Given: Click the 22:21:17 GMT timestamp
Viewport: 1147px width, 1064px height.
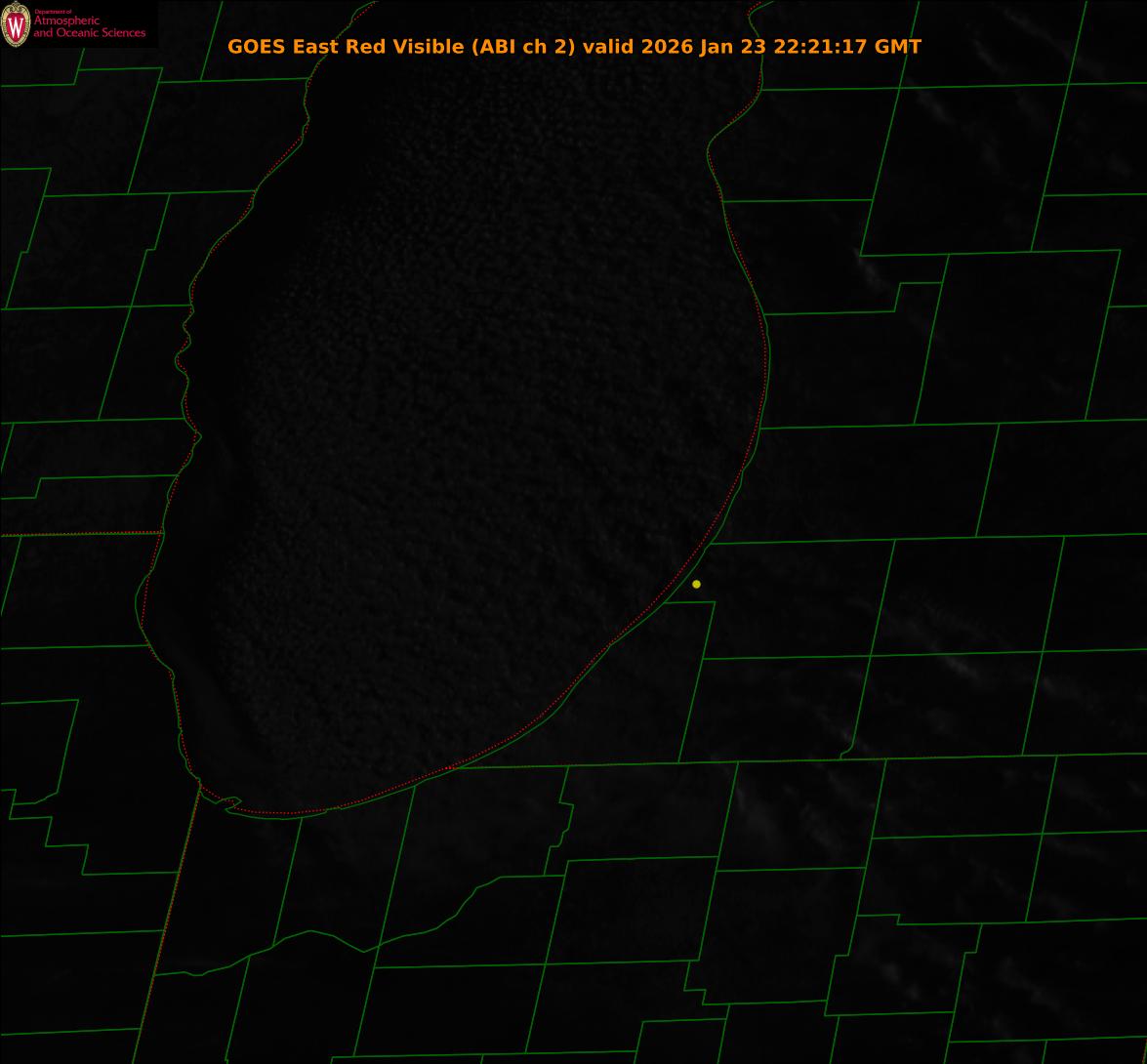Looking at the screenshot, I should 847,46.
